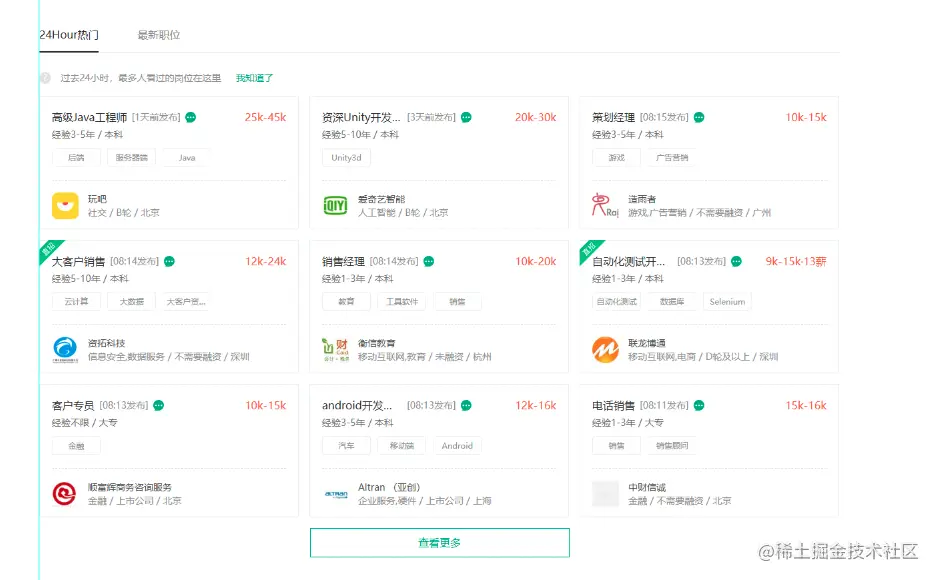937x580 pixels.
Task: Open the 电话销售 job title
Action: (x=613, y=405)
